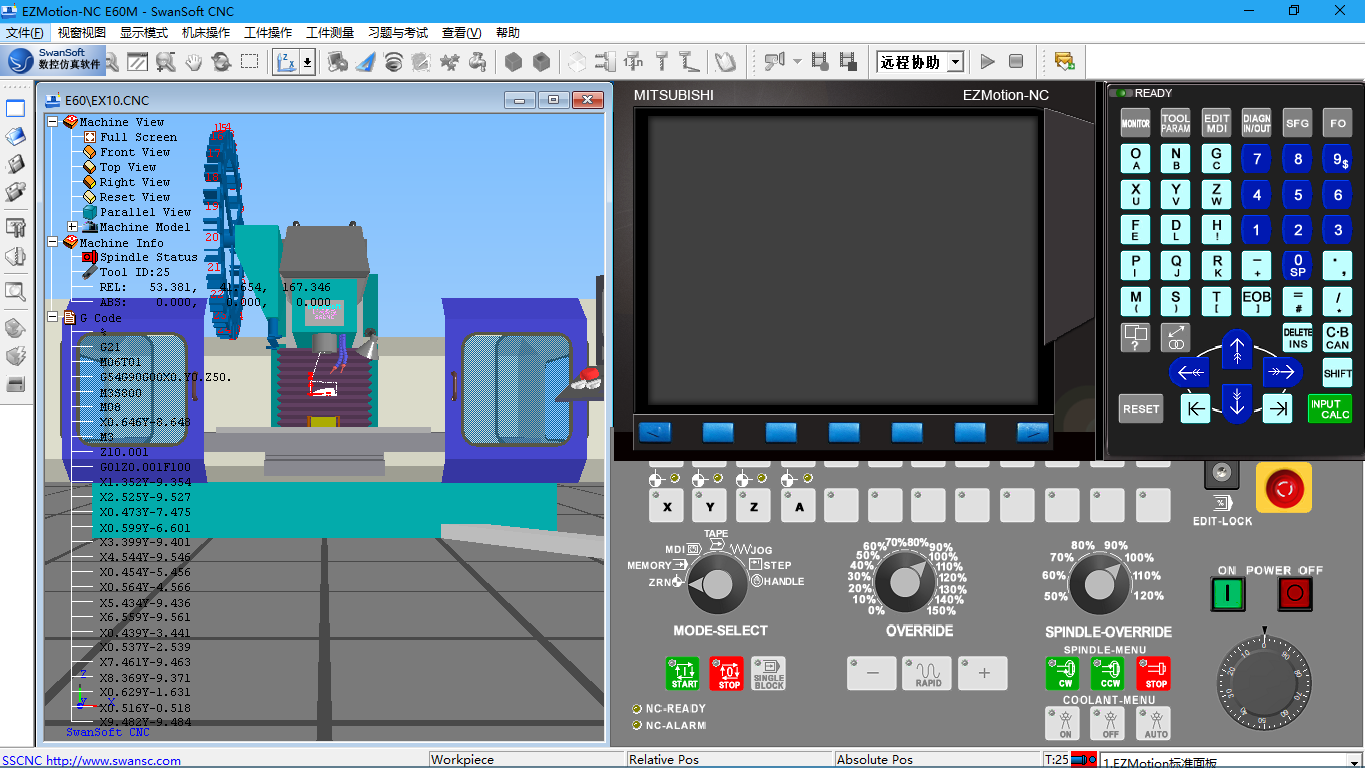Click the spindle CCW button
Viewport: 1365px width, 768px height.
1108,673
